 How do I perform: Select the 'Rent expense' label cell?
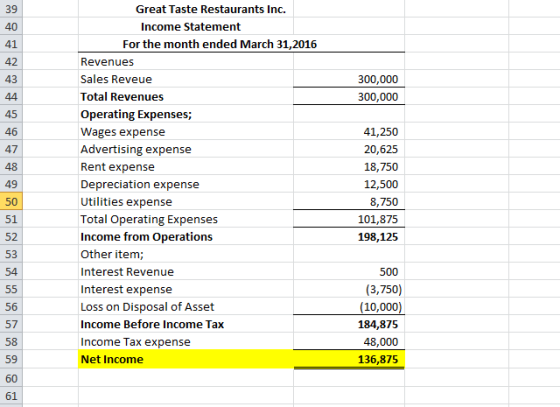point(186,166)
